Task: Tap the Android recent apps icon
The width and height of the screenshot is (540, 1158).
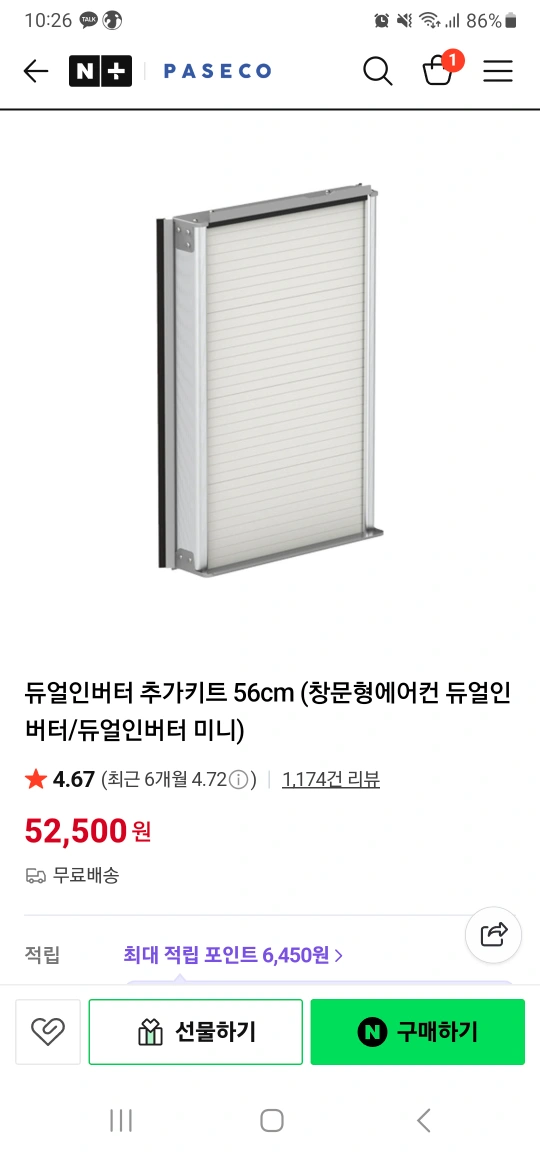Action: (121, 1120)
